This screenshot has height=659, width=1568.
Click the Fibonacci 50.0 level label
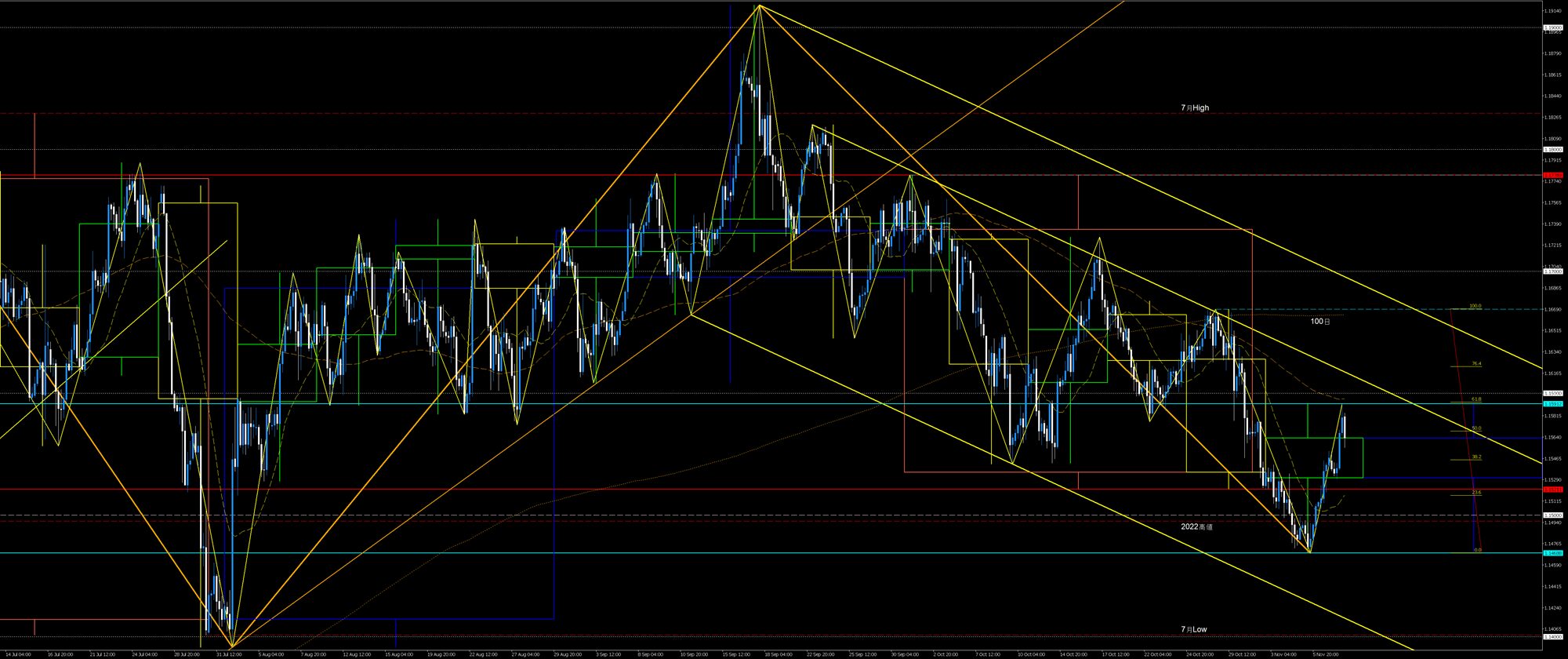(1475, 428)
